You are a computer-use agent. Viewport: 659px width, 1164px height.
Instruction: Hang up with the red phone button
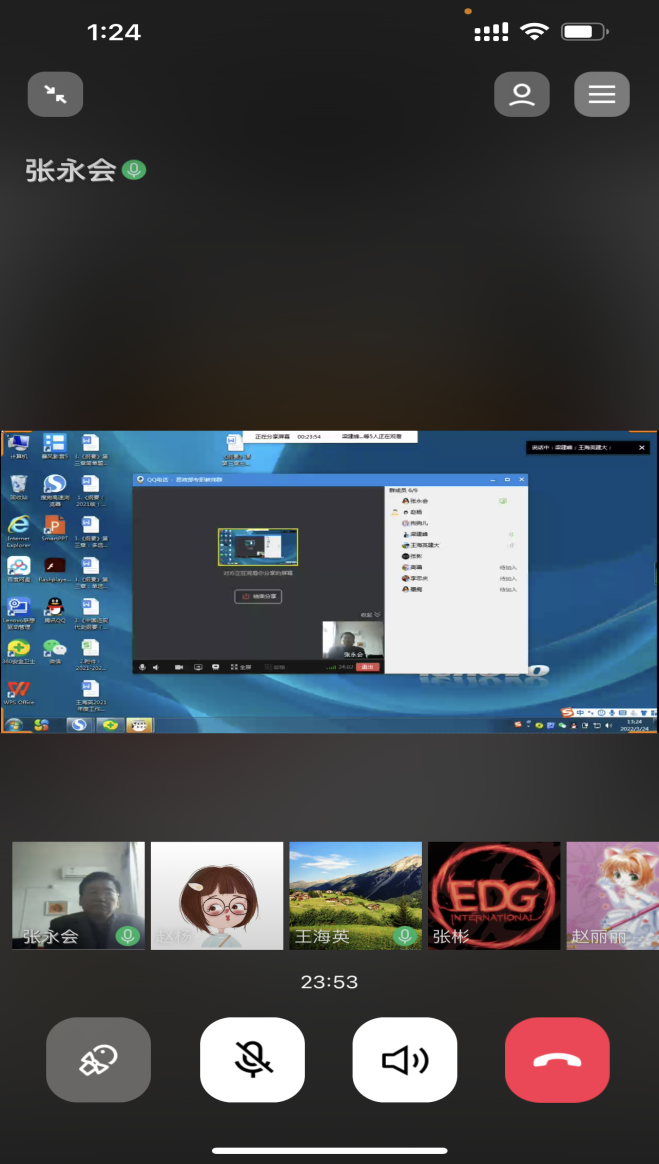[557, 1060]
